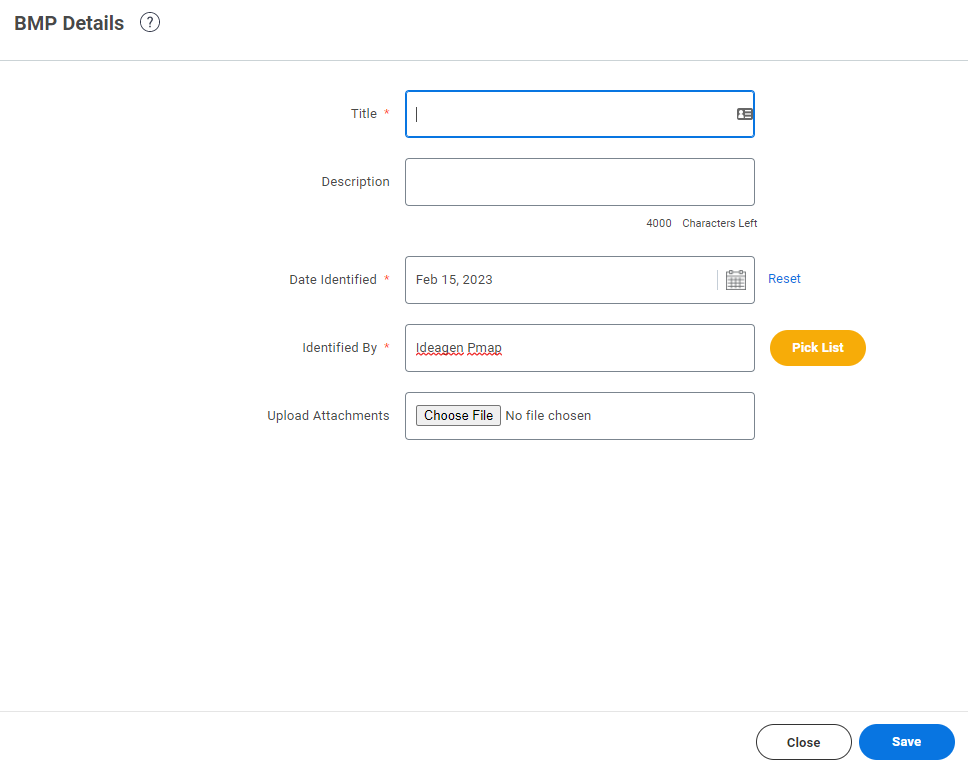Image resolution: width=968 pixels, height=766 pixels.
Task: Select the Date Identified field showing Feb 15, 2023
Action: click(x=561, y=280)
